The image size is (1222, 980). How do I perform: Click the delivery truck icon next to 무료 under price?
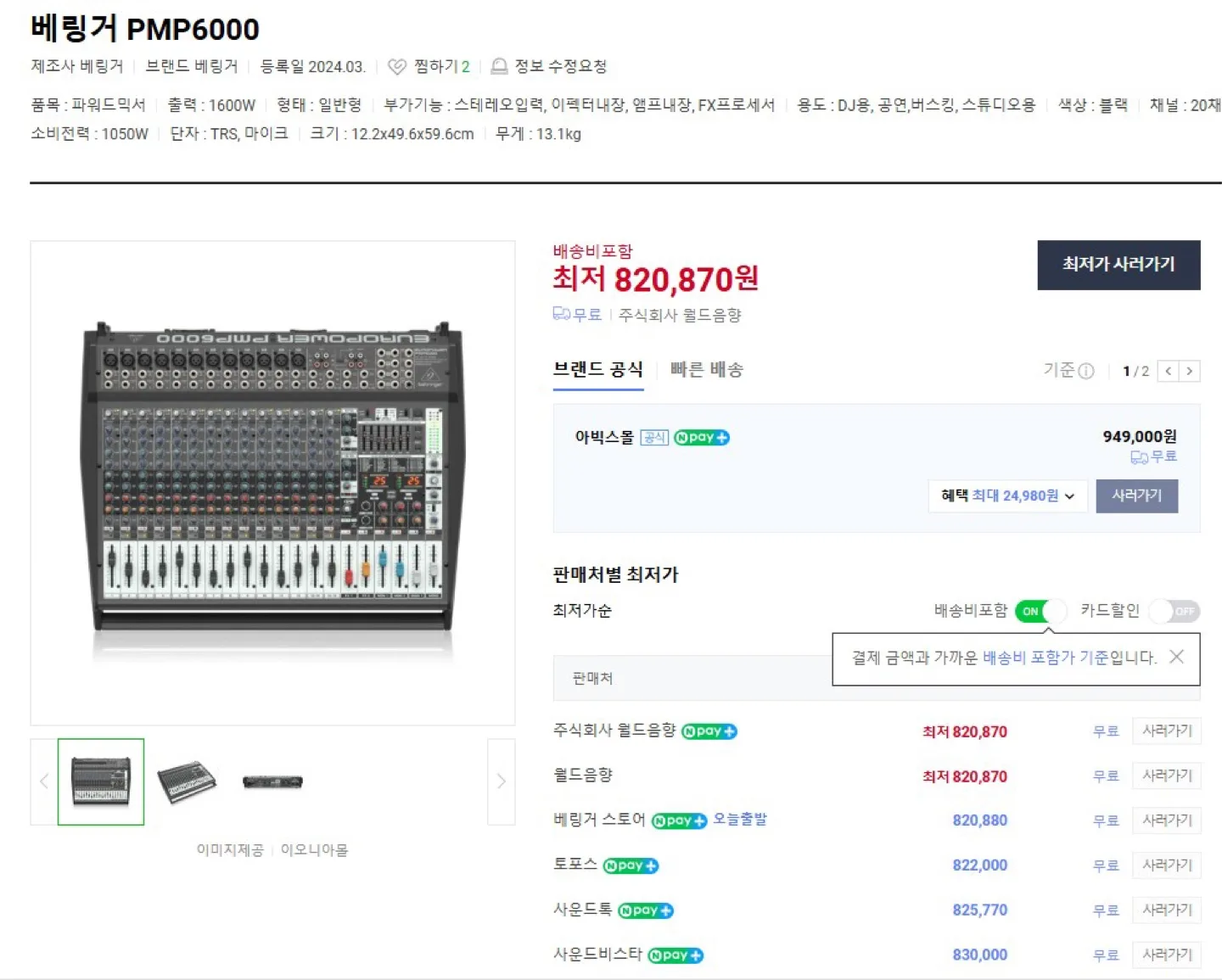coord(562,314)
